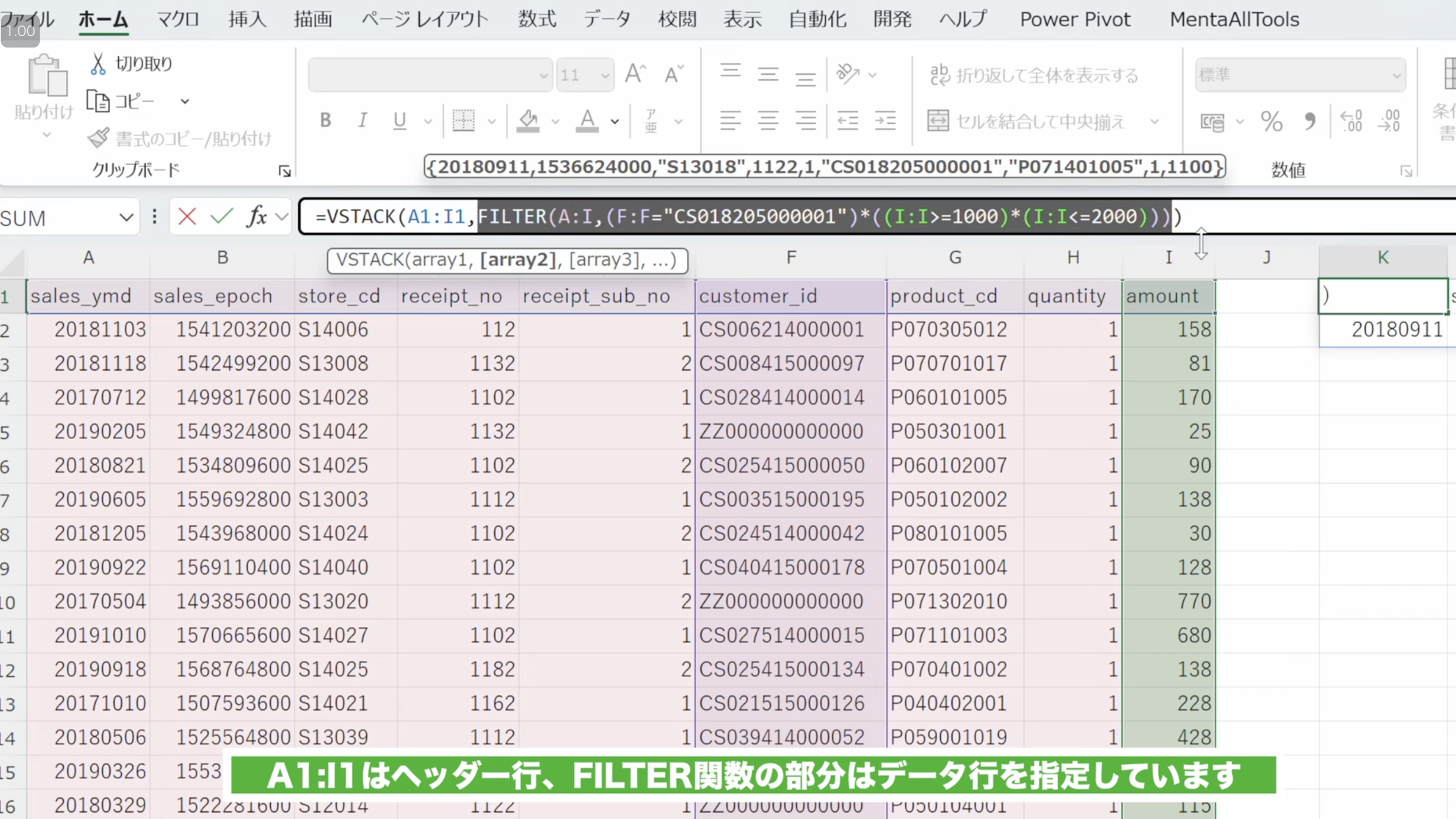Click the Paste (貼り付け) clipboard icon
Image resolution: width=1456 pixels, height=819 pixels.
click(x=48, y=75)
